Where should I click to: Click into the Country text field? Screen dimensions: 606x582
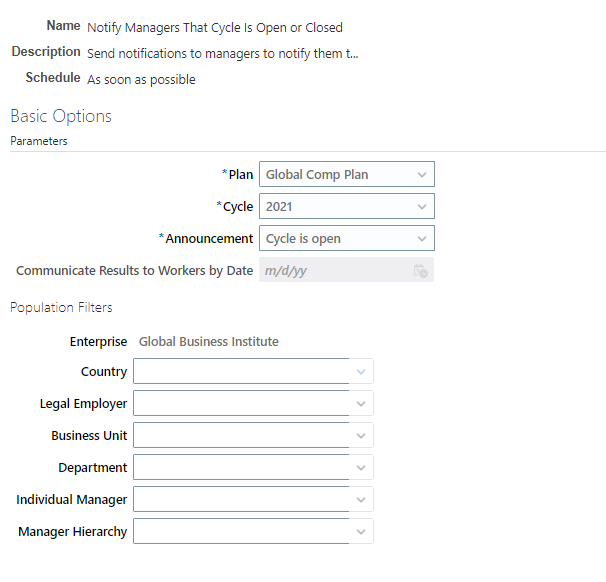tap(241, 372)
